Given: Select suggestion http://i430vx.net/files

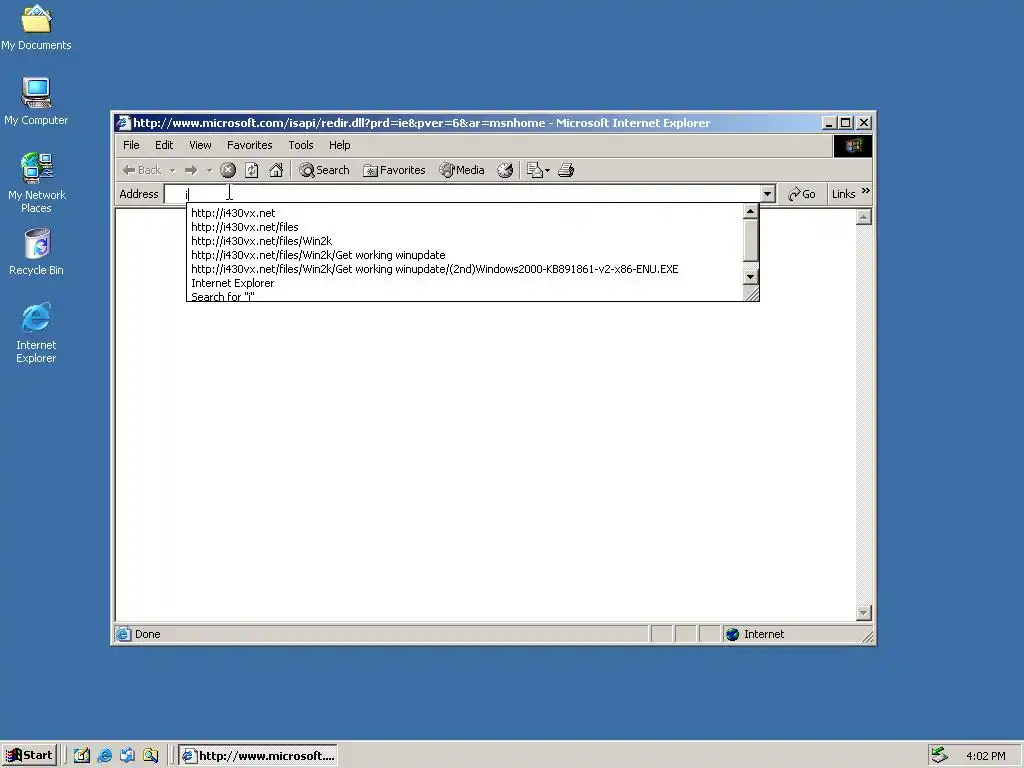Looking at the screenshot, I should (465, 227).
